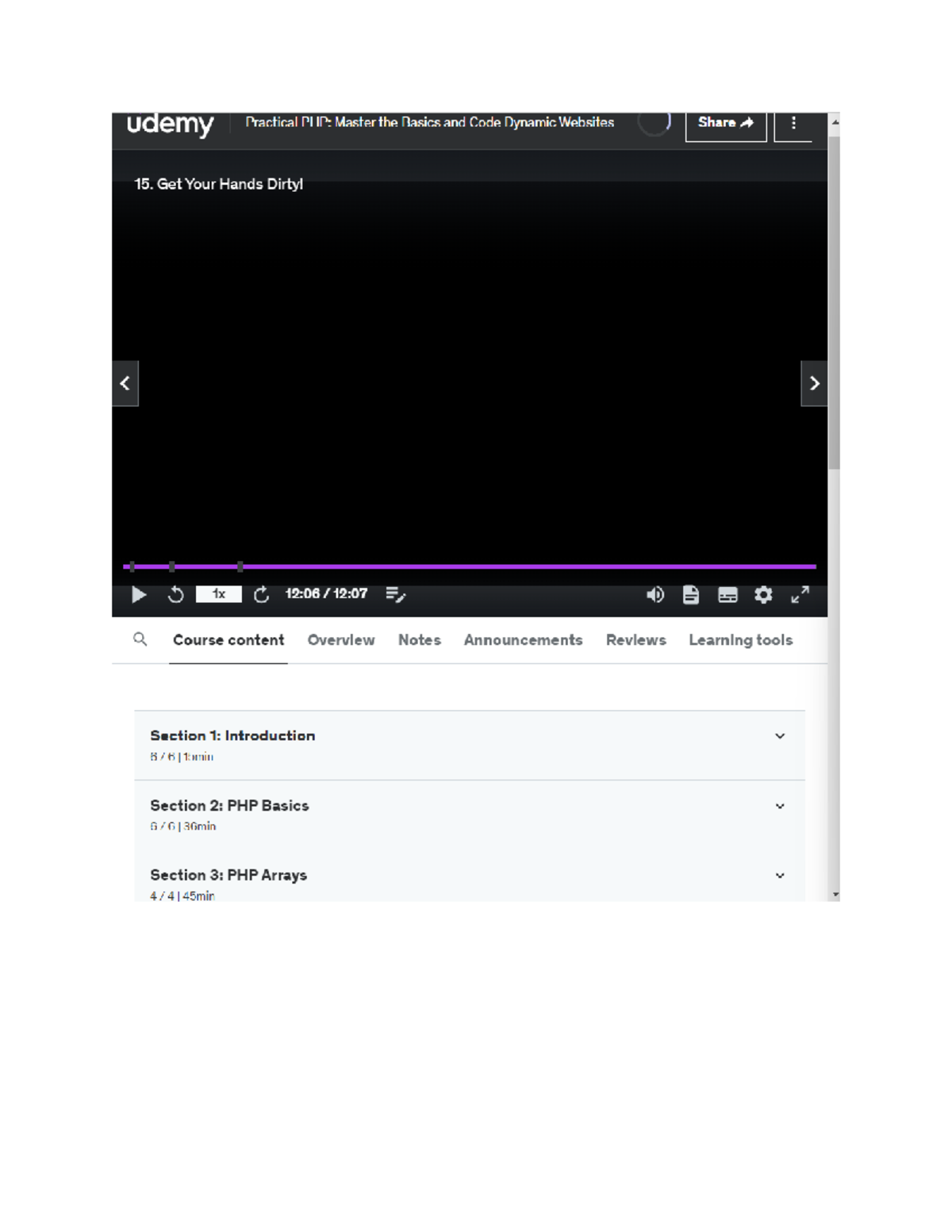Expand Section 2: PHP Basics
952x1232 pixels.
[x=781, y=806]
